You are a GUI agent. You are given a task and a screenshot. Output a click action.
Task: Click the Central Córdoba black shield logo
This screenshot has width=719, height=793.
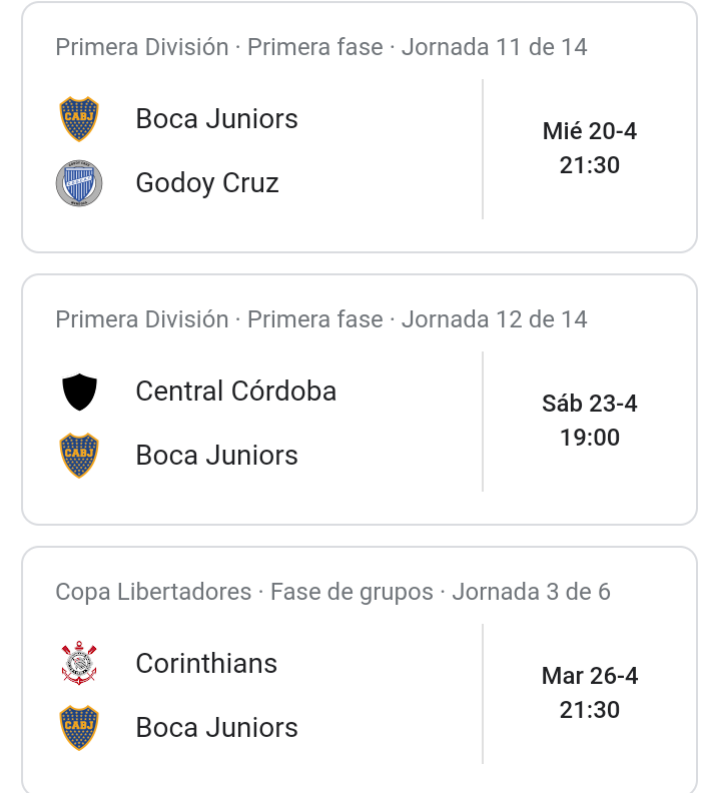79,392
